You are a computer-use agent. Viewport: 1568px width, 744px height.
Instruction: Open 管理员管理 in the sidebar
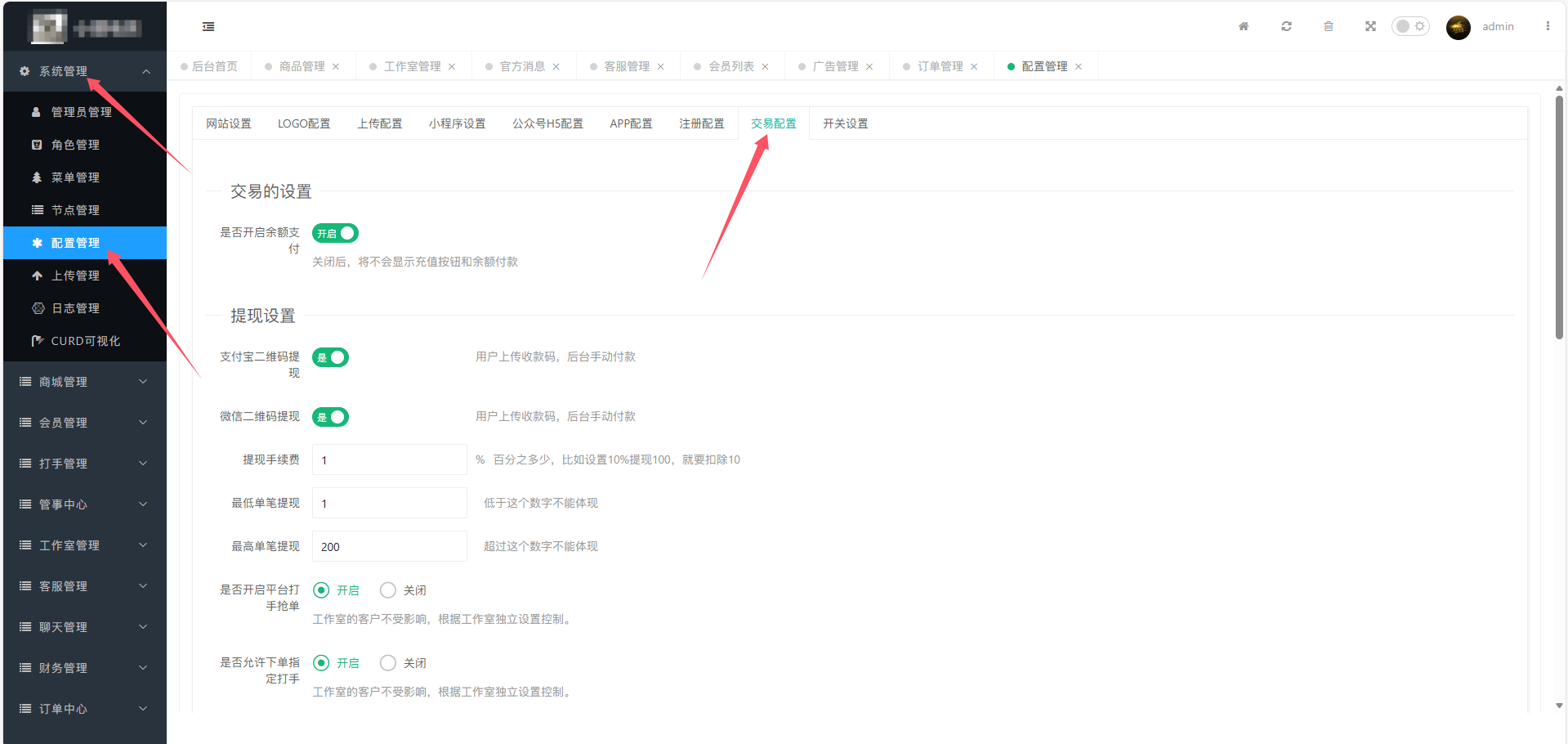click(x=81, y=112)
